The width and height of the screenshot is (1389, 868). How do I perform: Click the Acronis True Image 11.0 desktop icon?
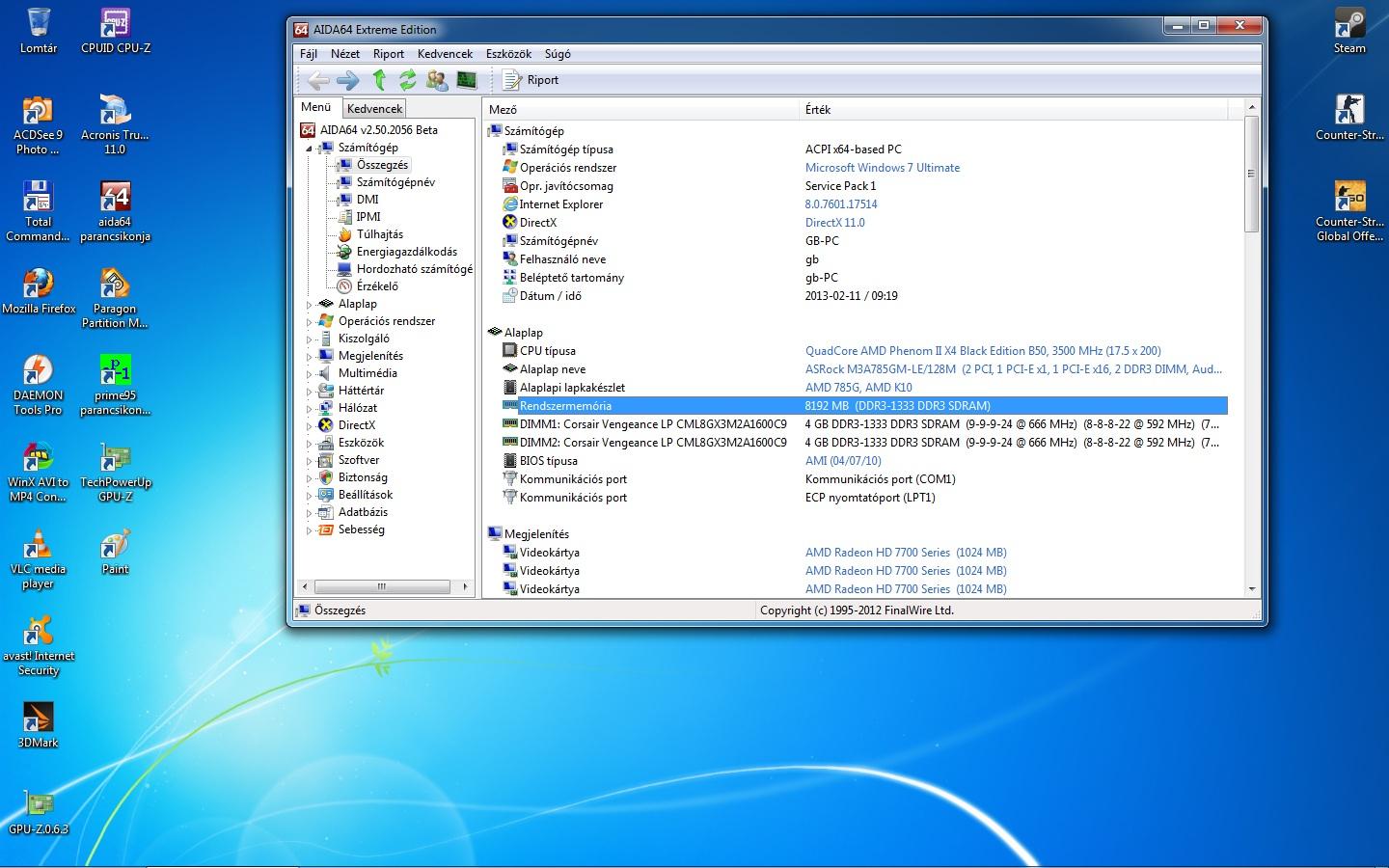pos(115,124)
